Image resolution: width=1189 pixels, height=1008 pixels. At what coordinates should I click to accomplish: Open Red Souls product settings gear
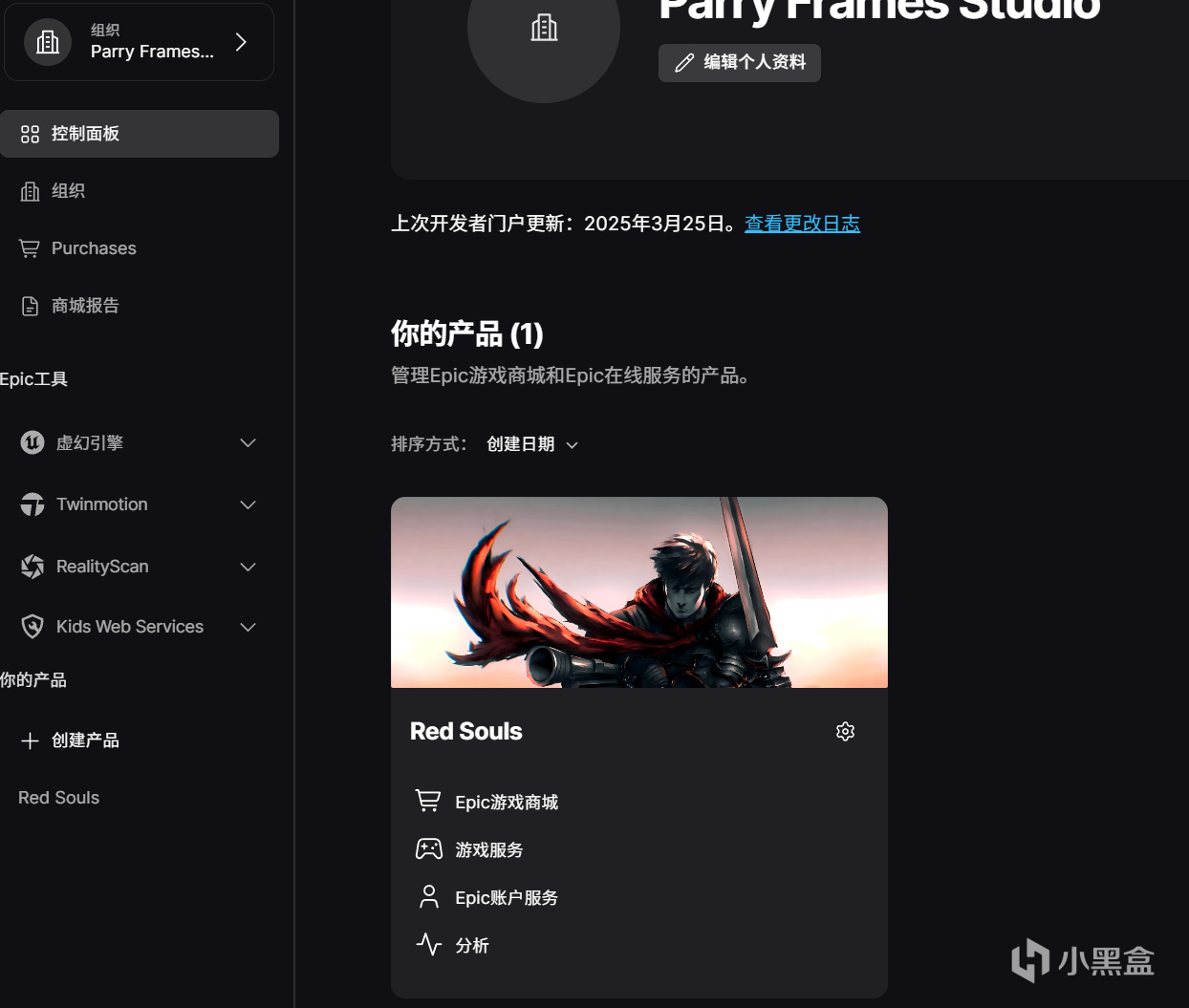tap(846, 732)
